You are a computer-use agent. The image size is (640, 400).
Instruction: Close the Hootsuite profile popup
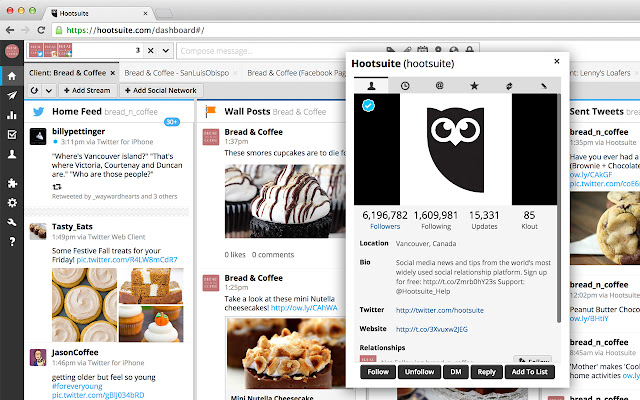[x=557, y=61]
